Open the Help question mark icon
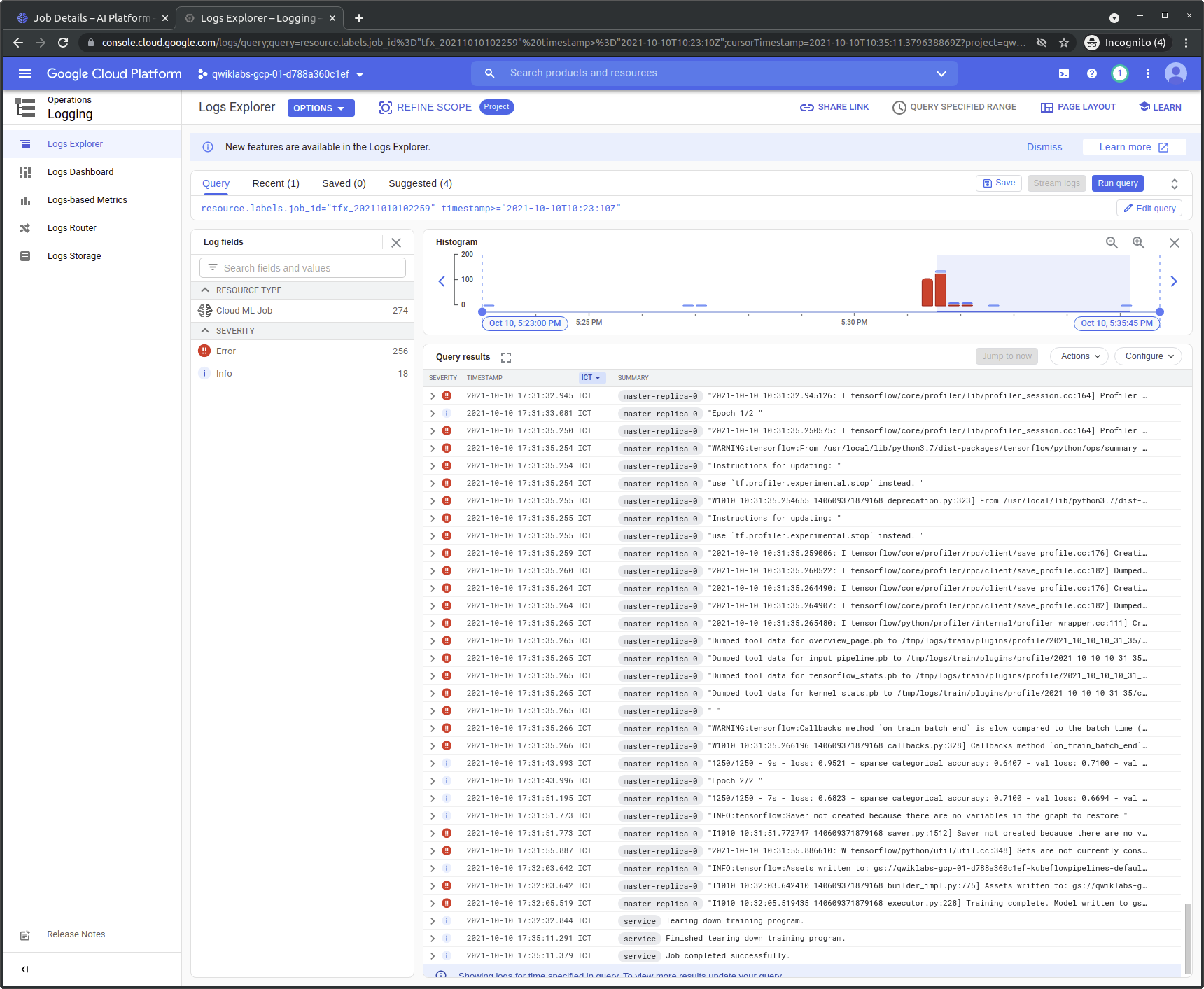 pyautogui.click(x=1092, y=73)
